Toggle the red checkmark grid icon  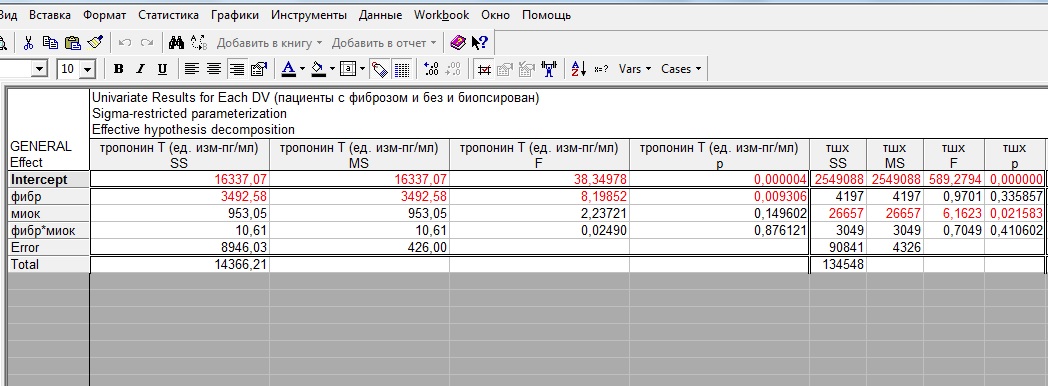pos(484,69)
